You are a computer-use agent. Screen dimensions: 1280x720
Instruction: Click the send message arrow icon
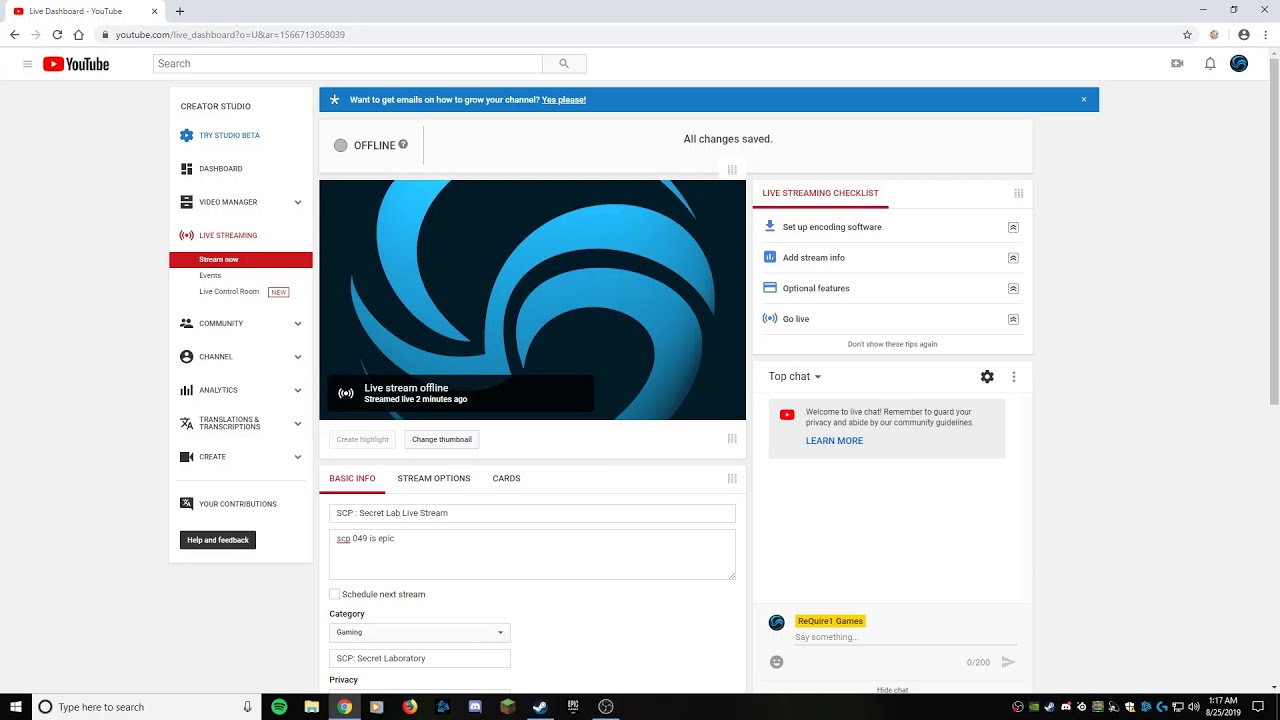pyautogui.click(x=1008, y=662)
